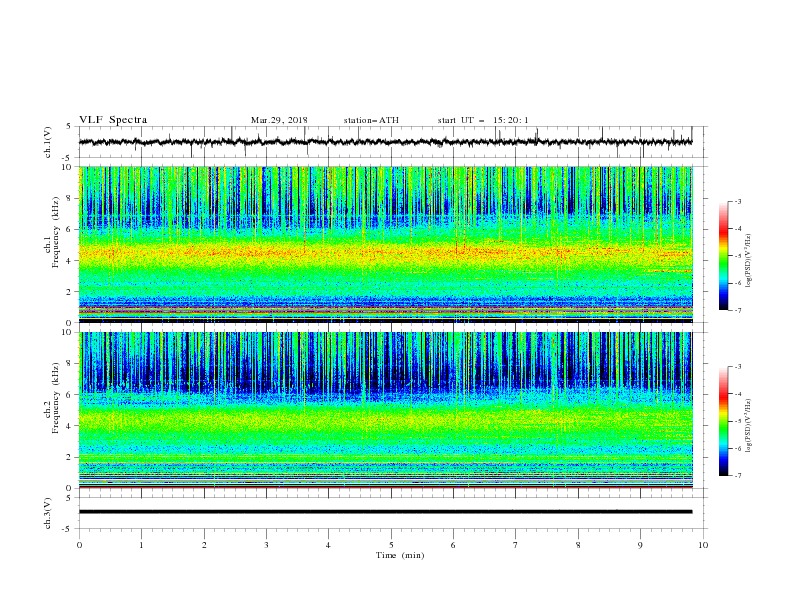Click the ch.1 colorbar 'log(PSD)(V²/Hz)' label
This screenshot has height=612, width=792.
tap(749, 261)
